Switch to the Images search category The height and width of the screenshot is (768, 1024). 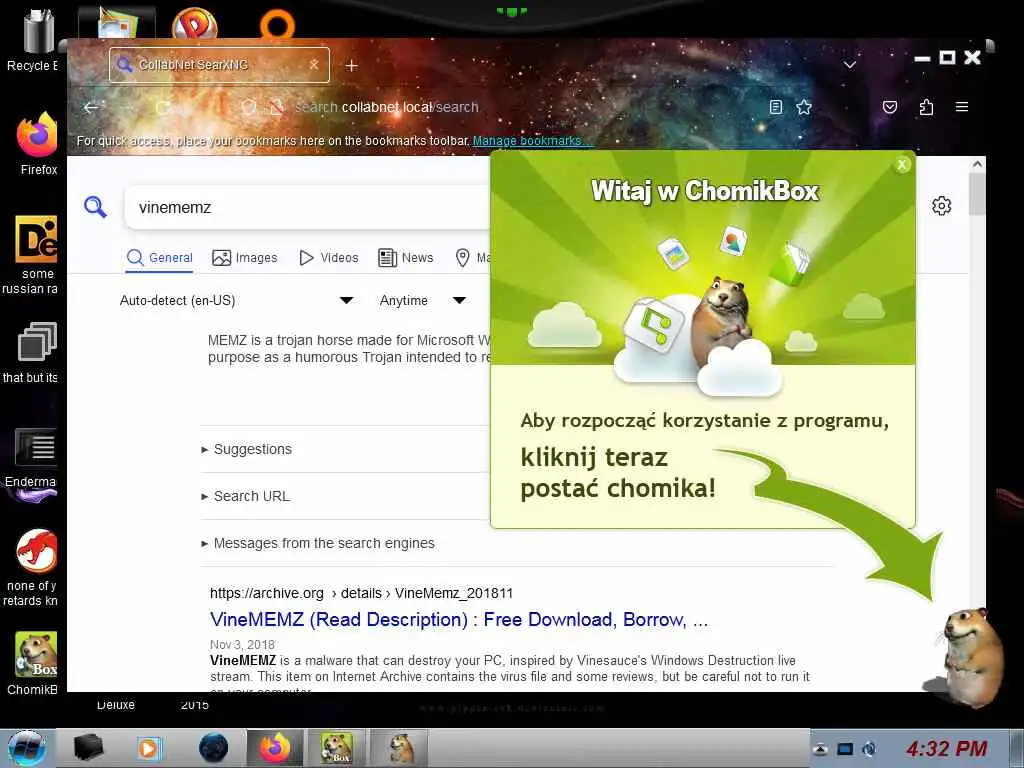tap(245, 258)
